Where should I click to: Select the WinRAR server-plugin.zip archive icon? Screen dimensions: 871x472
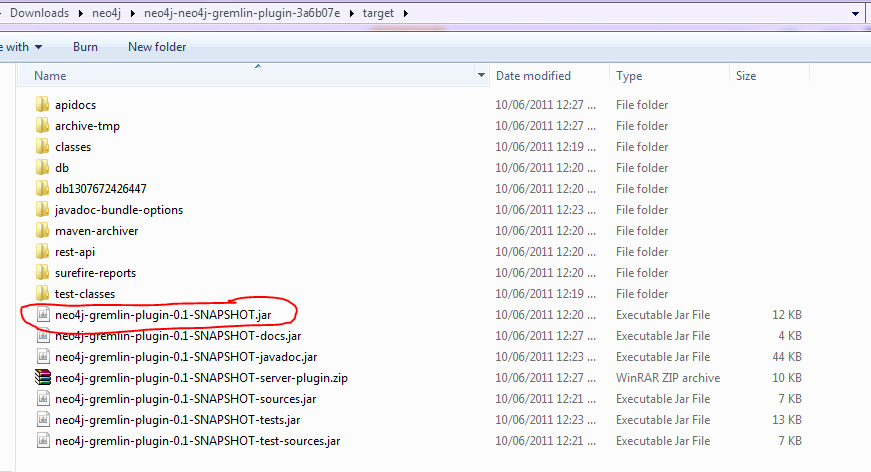pos(42,378)
